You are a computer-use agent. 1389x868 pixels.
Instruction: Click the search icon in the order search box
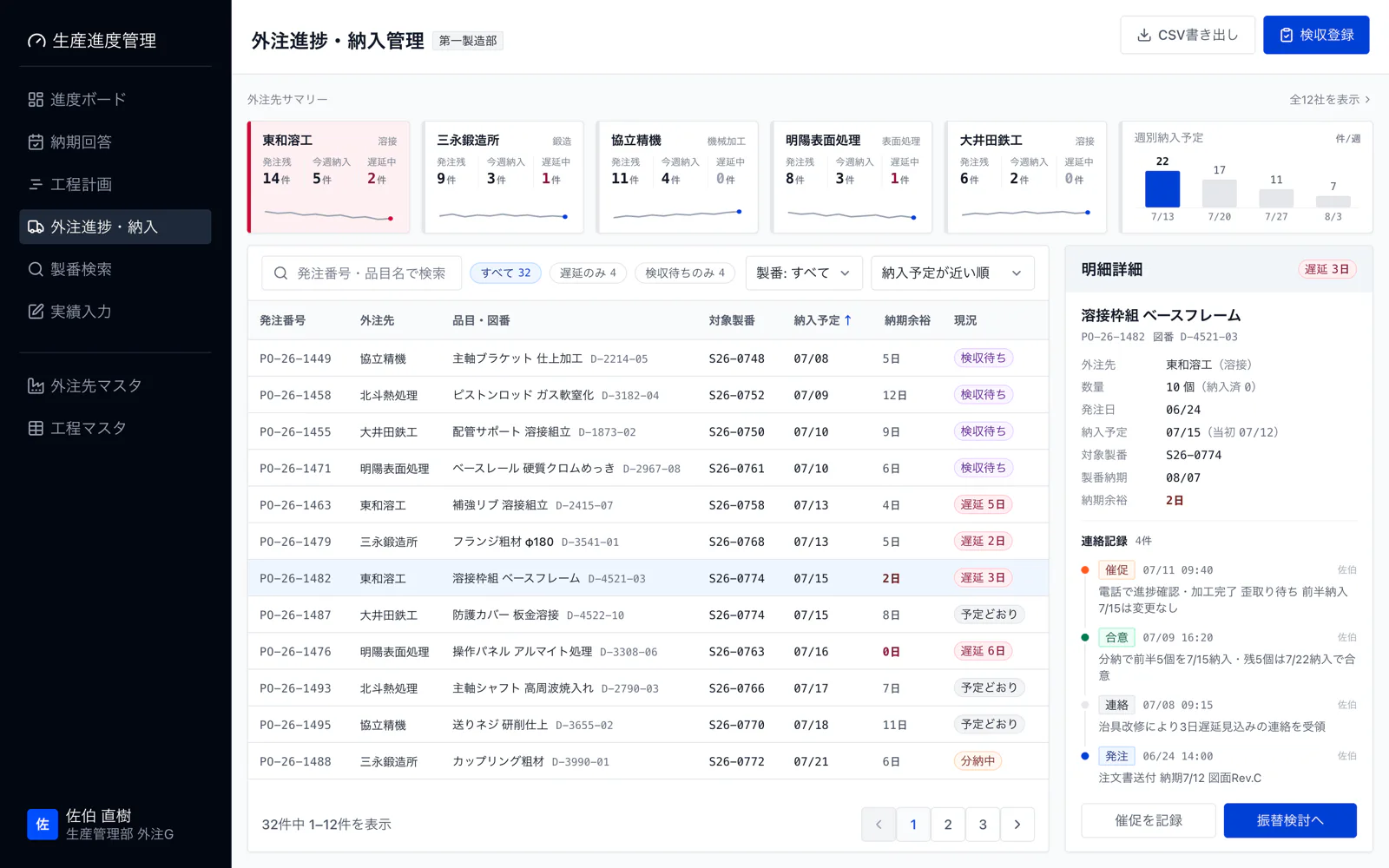click(280, 273)
